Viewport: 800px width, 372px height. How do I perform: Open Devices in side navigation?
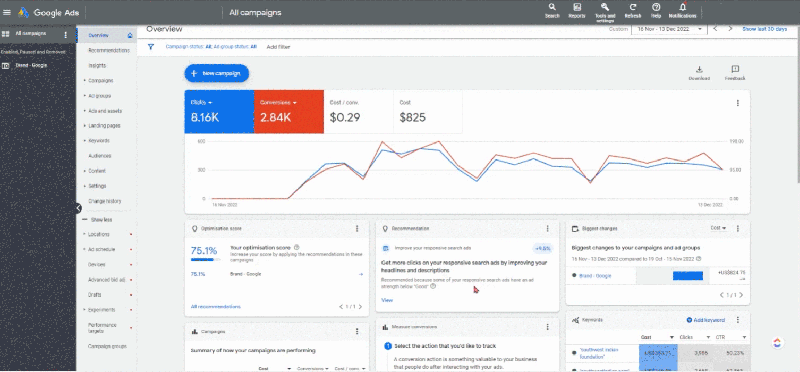(96, 265)
